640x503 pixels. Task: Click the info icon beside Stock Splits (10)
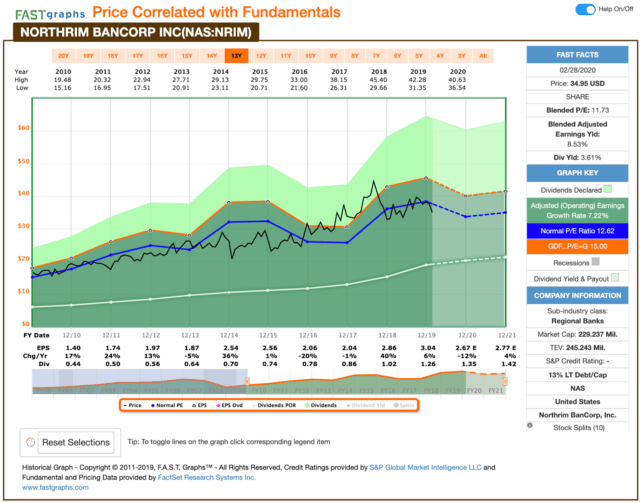point(530,425)
